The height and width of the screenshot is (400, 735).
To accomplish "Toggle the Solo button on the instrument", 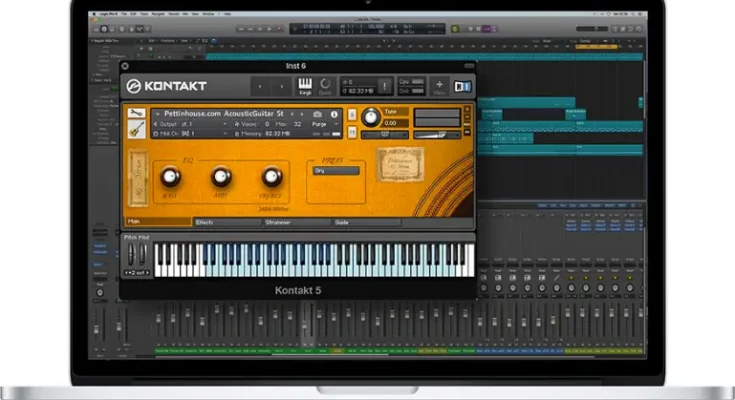I will pyautogui.click(x=353, y=113).
